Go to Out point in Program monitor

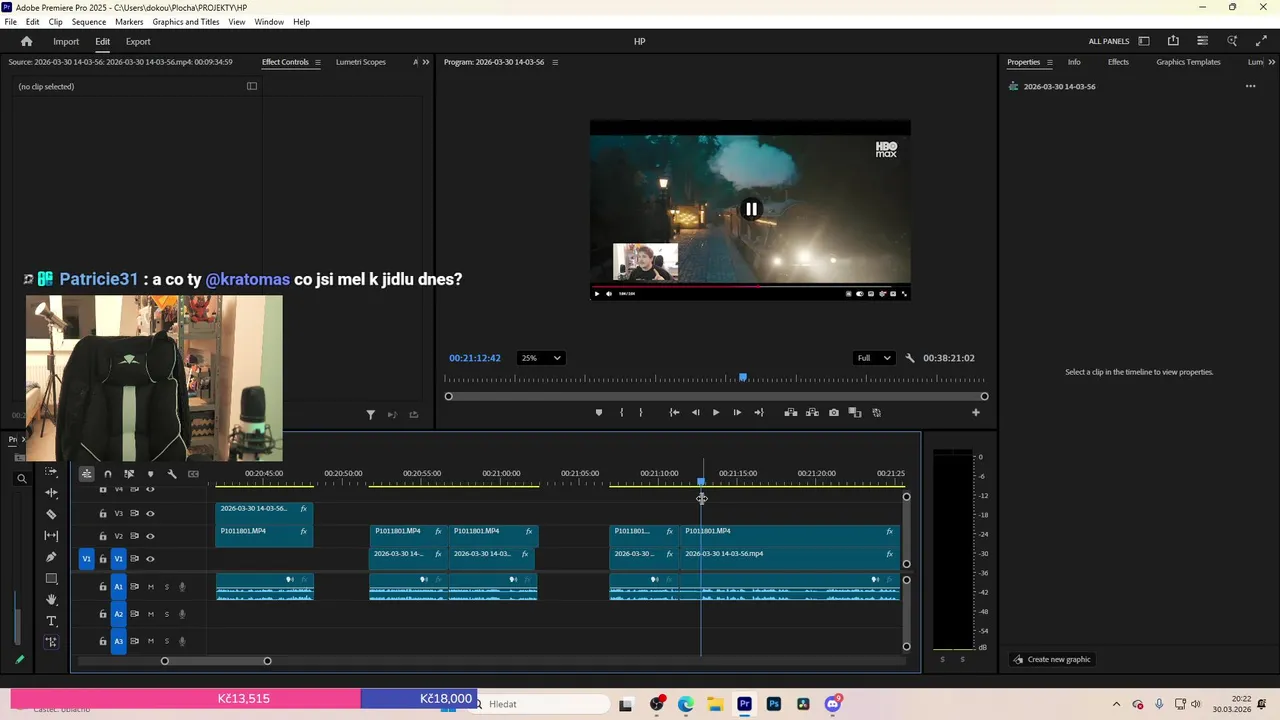pos(759,412)
